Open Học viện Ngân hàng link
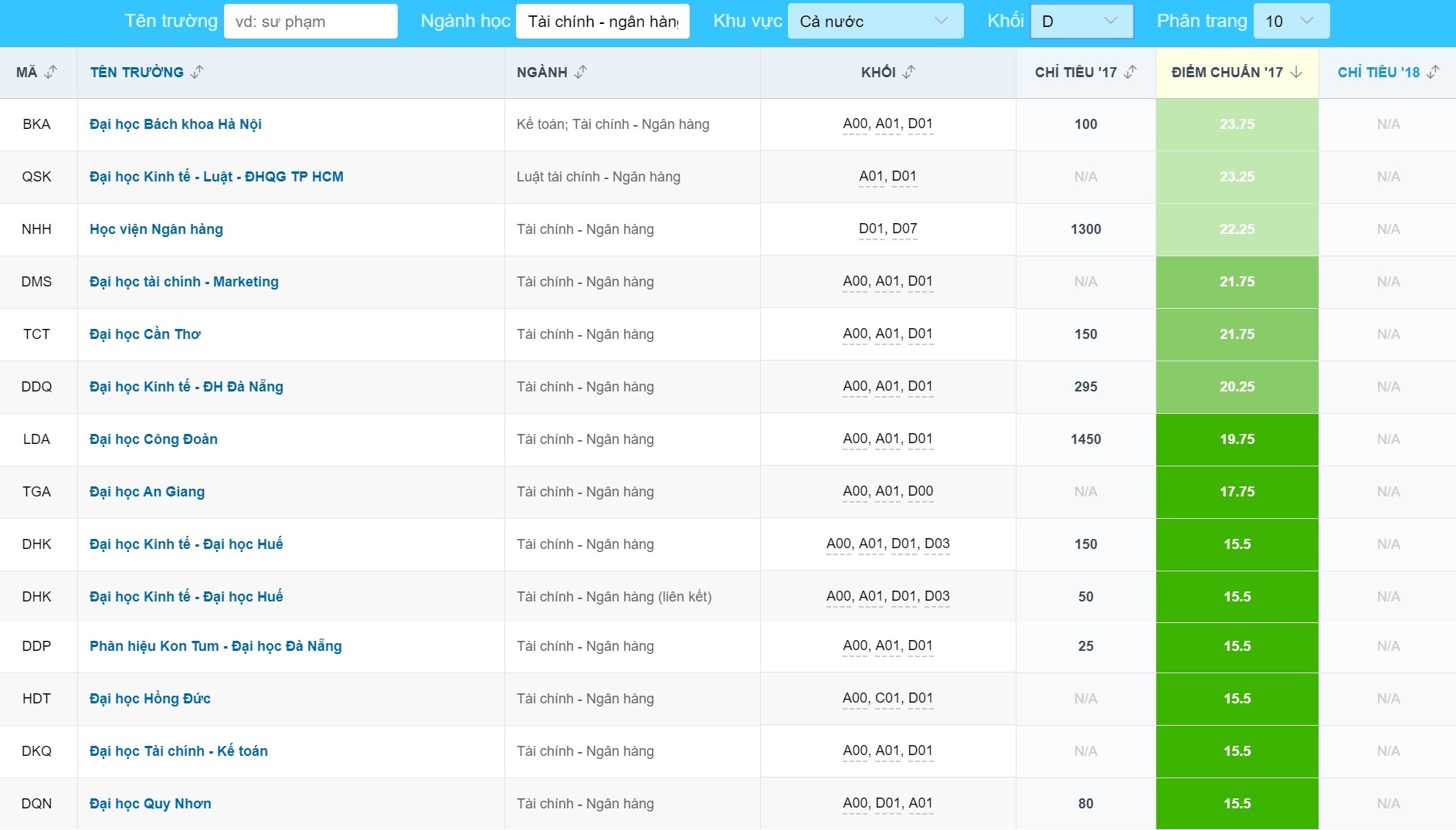Screen dimensions: 1456x830 tap(156, 229)
